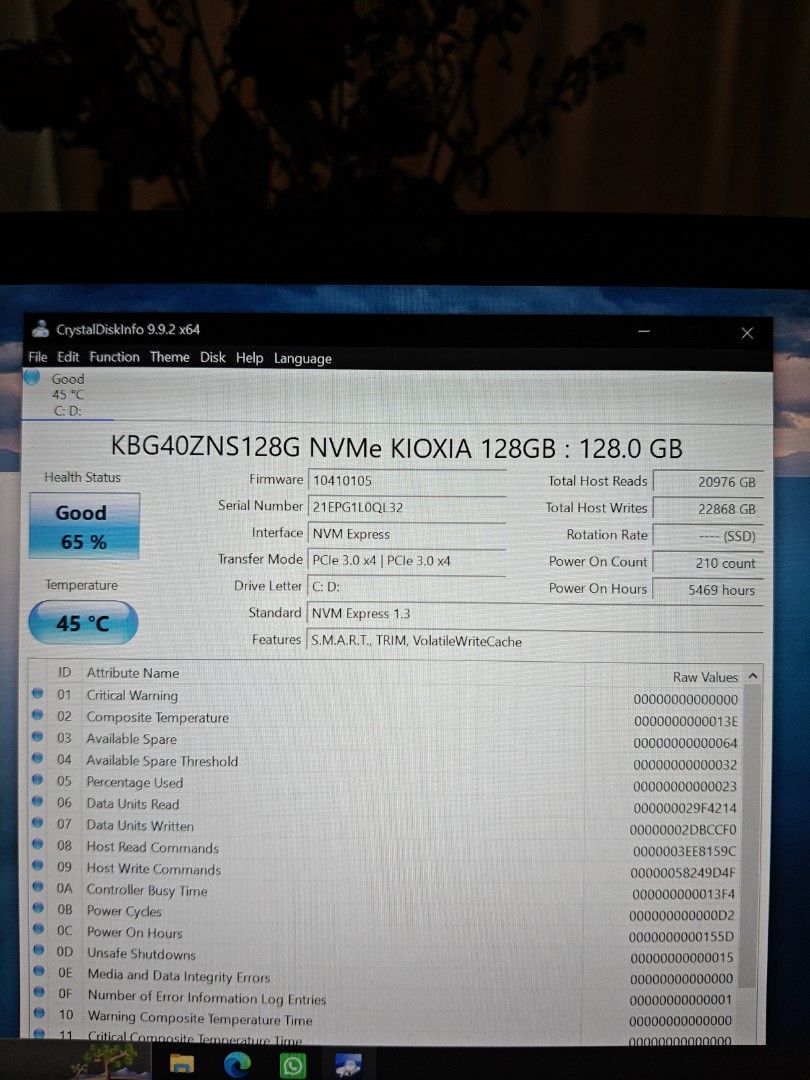Click the Raw Values column header
The image size is (810, 1080).
click(705, 677)
